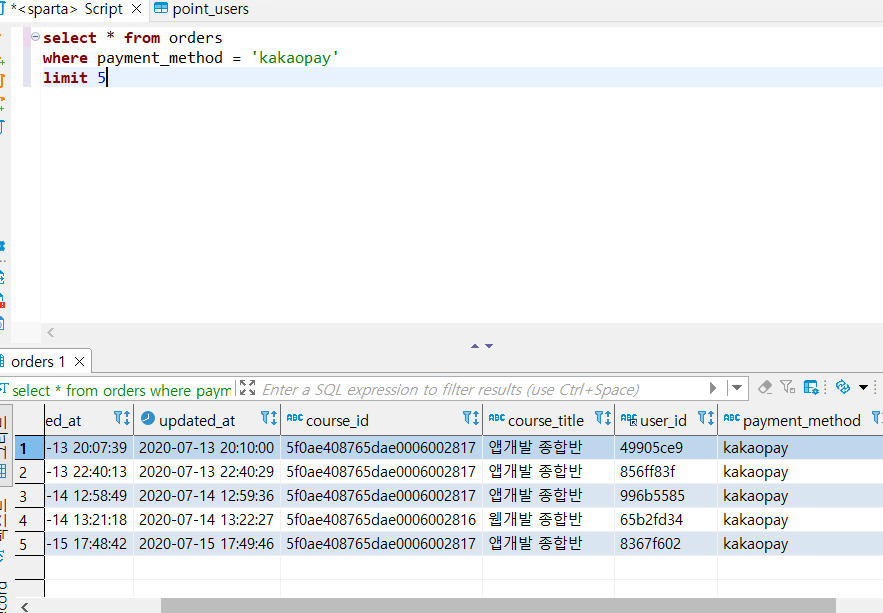The image size is (883, 613).
Task: Maximize the filter panel with expand icon
Action: (247, 387)
